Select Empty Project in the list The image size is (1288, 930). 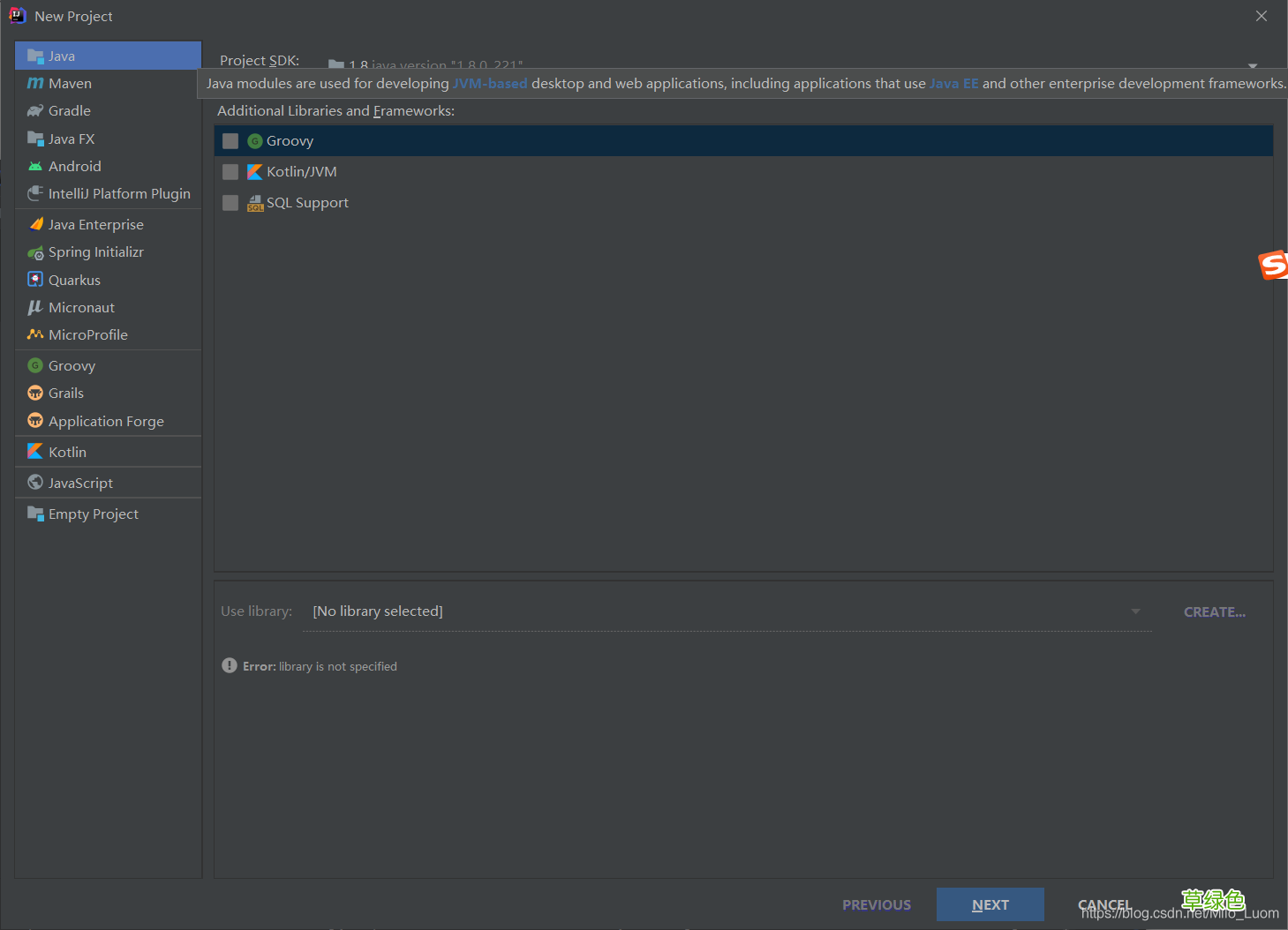click(x=93, y=514)
